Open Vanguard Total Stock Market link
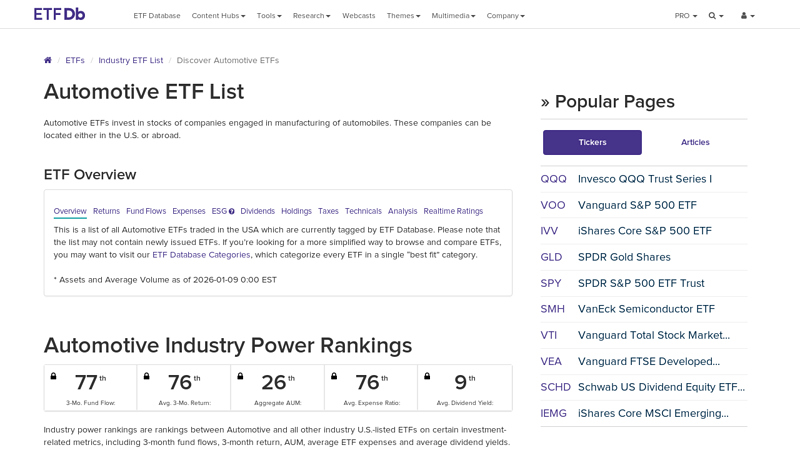This screenshot has height=450, width=800. point(654,335)
